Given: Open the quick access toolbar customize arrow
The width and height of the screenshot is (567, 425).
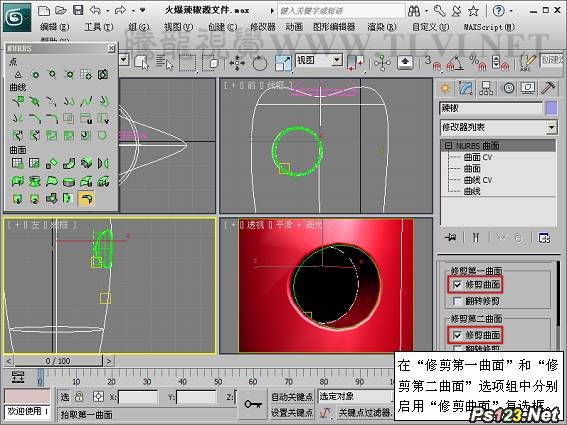Looking at the screenshot, I should 143,10.
